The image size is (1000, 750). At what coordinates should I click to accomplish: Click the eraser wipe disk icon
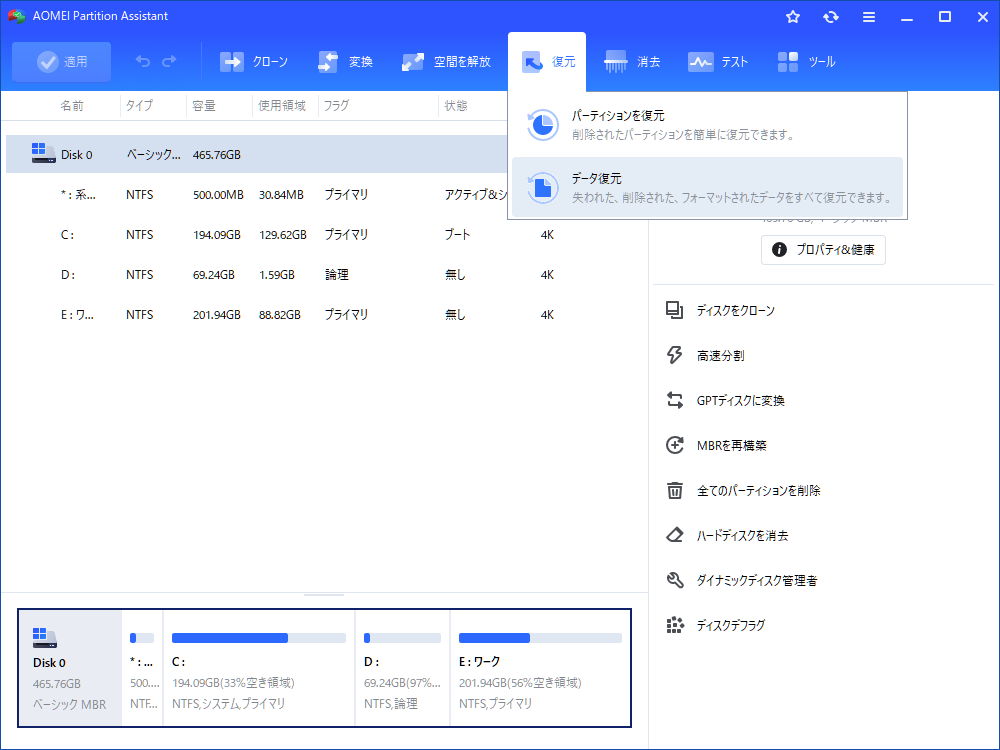tap(675, 534)
